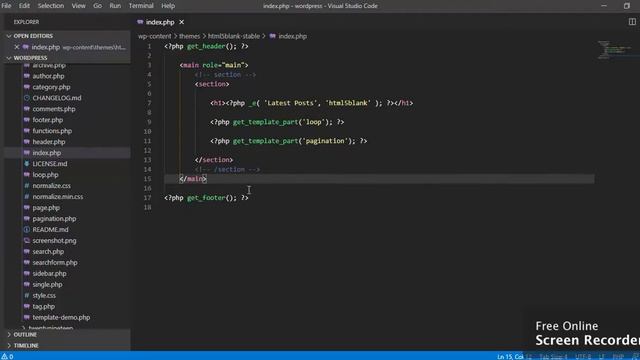The image size is (640, 360).
Task: Click the split editor icon
Action: click(632, 22)
